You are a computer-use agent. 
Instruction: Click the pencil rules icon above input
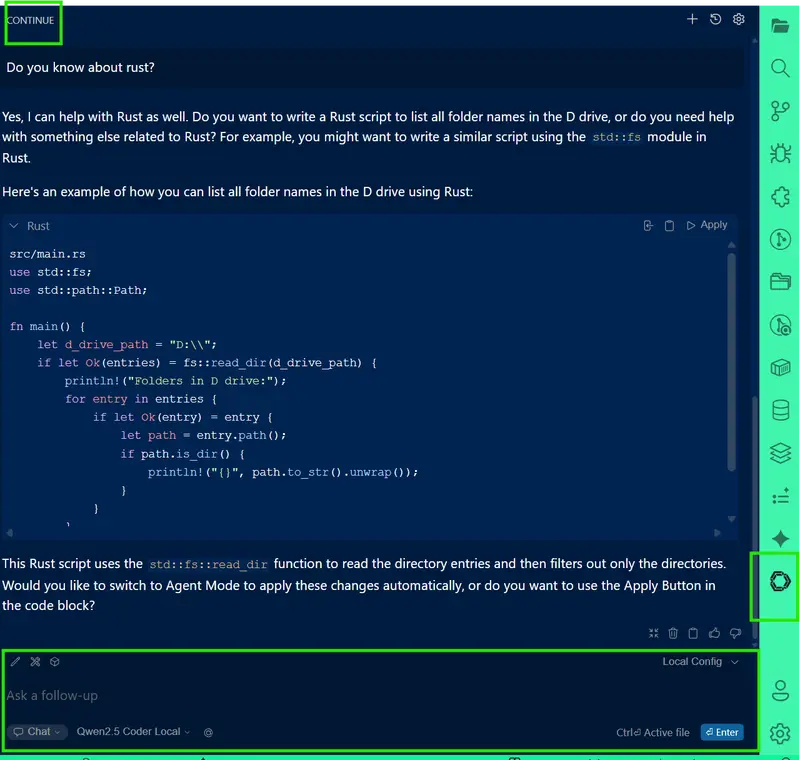(15, 662)
